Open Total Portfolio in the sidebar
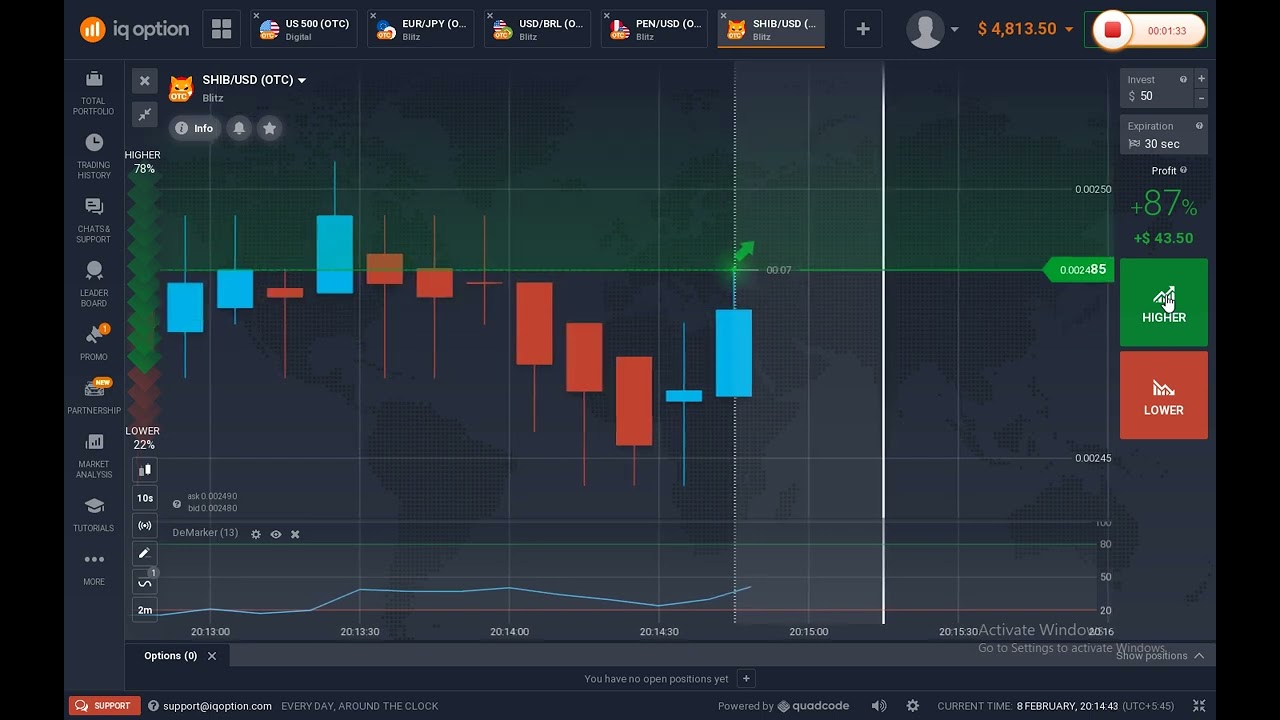 (94, 93)
